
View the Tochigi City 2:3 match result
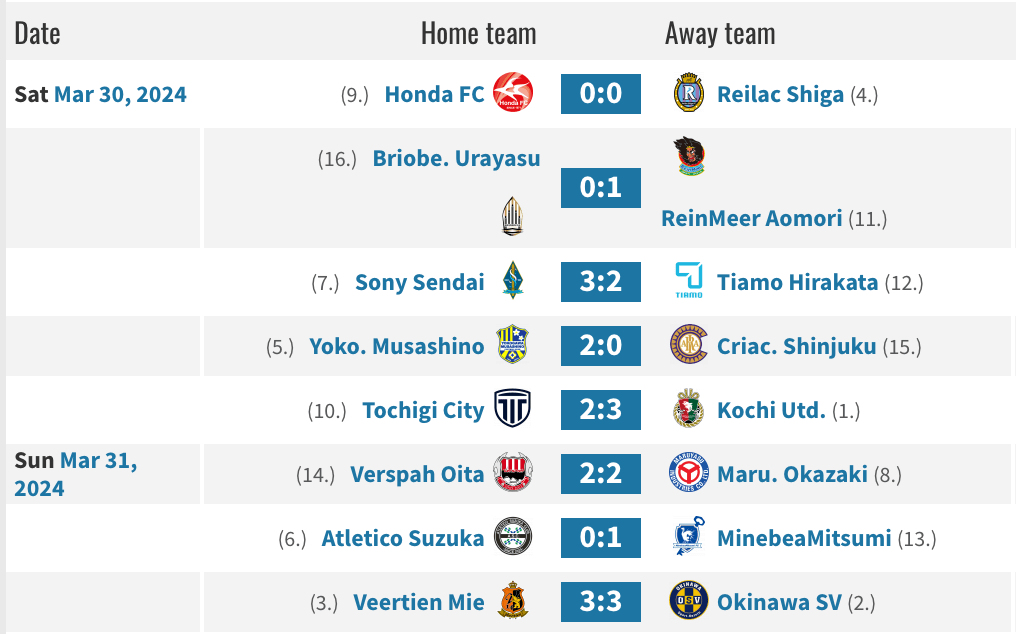pos(601,409)
